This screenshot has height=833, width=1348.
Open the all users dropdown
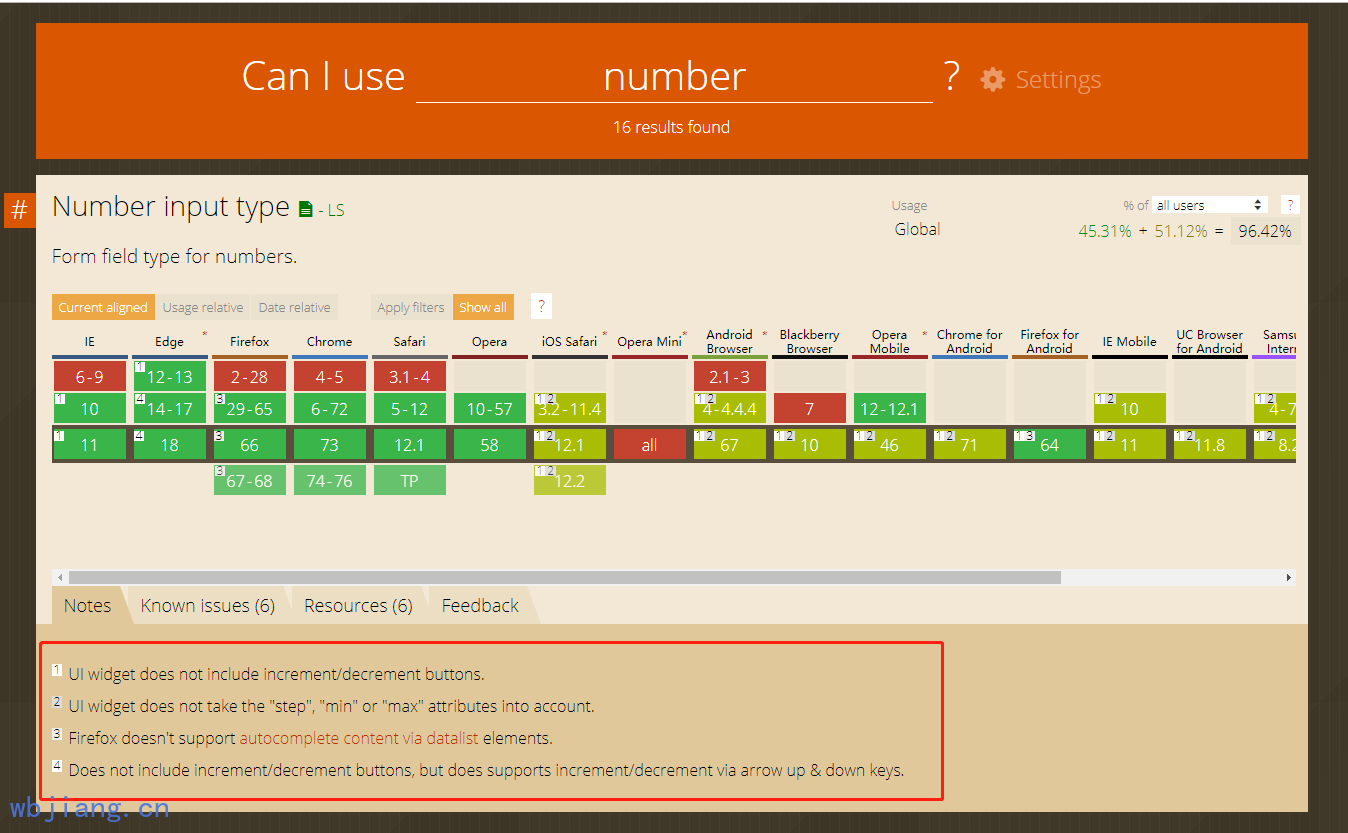click(x=1209, y=205)
